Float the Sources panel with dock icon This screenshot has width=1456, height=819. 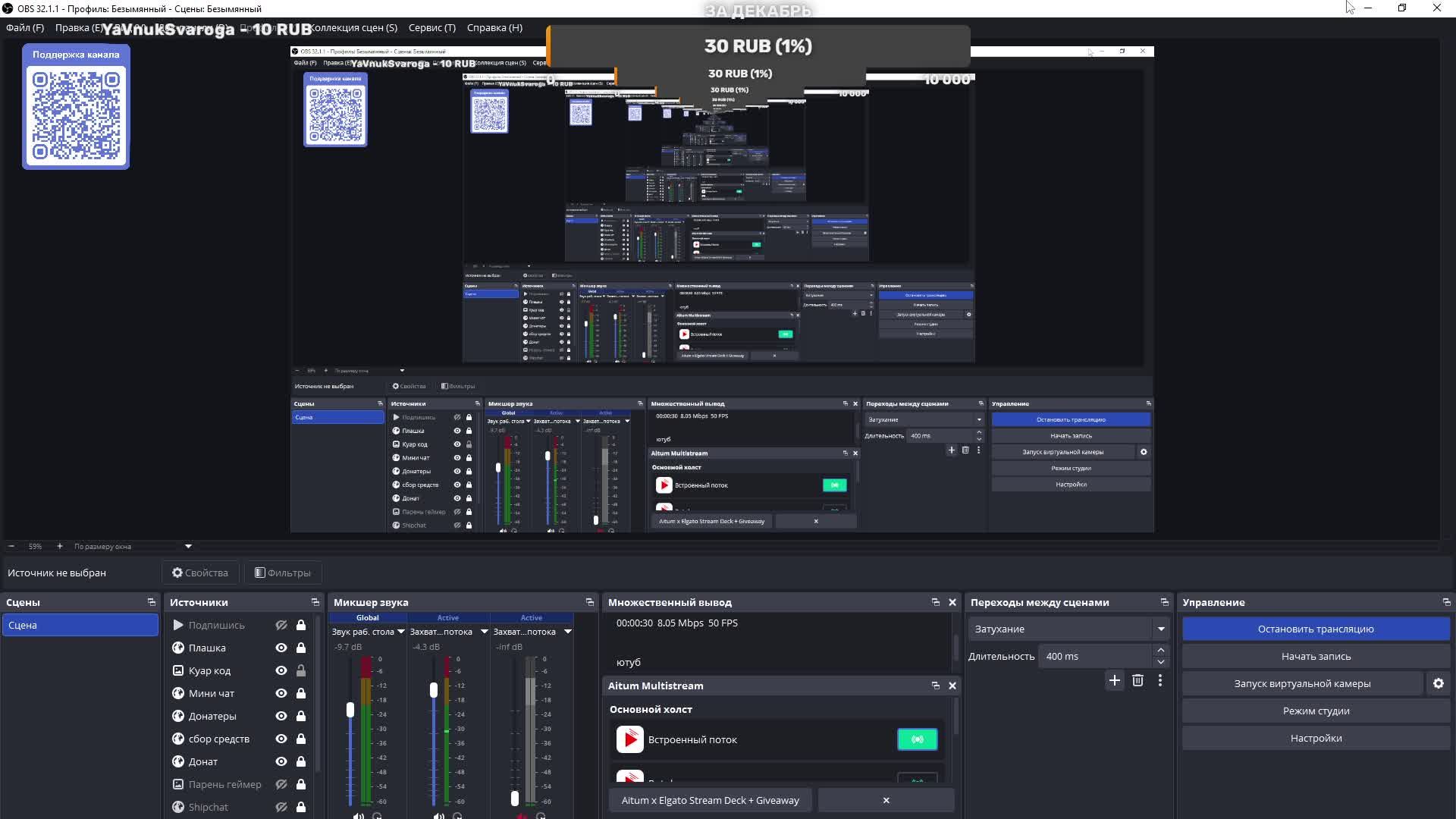(315, 602)
